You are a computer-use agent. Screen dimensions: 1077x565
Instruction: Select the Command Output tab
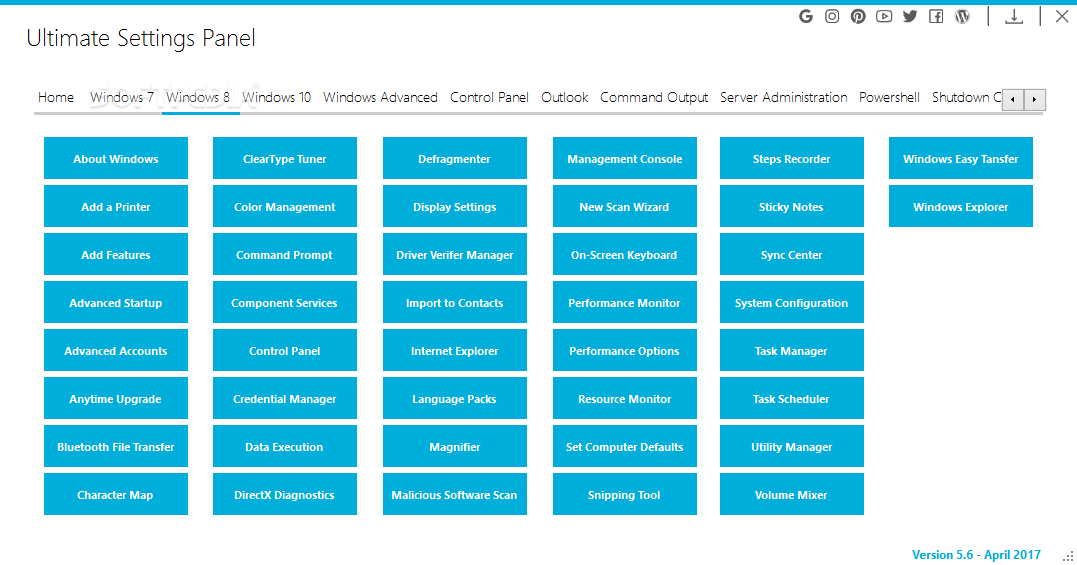[x=654, y=97]
